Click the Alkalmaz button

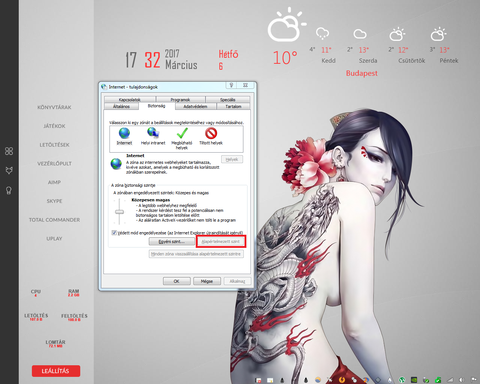tap(237, 281)
